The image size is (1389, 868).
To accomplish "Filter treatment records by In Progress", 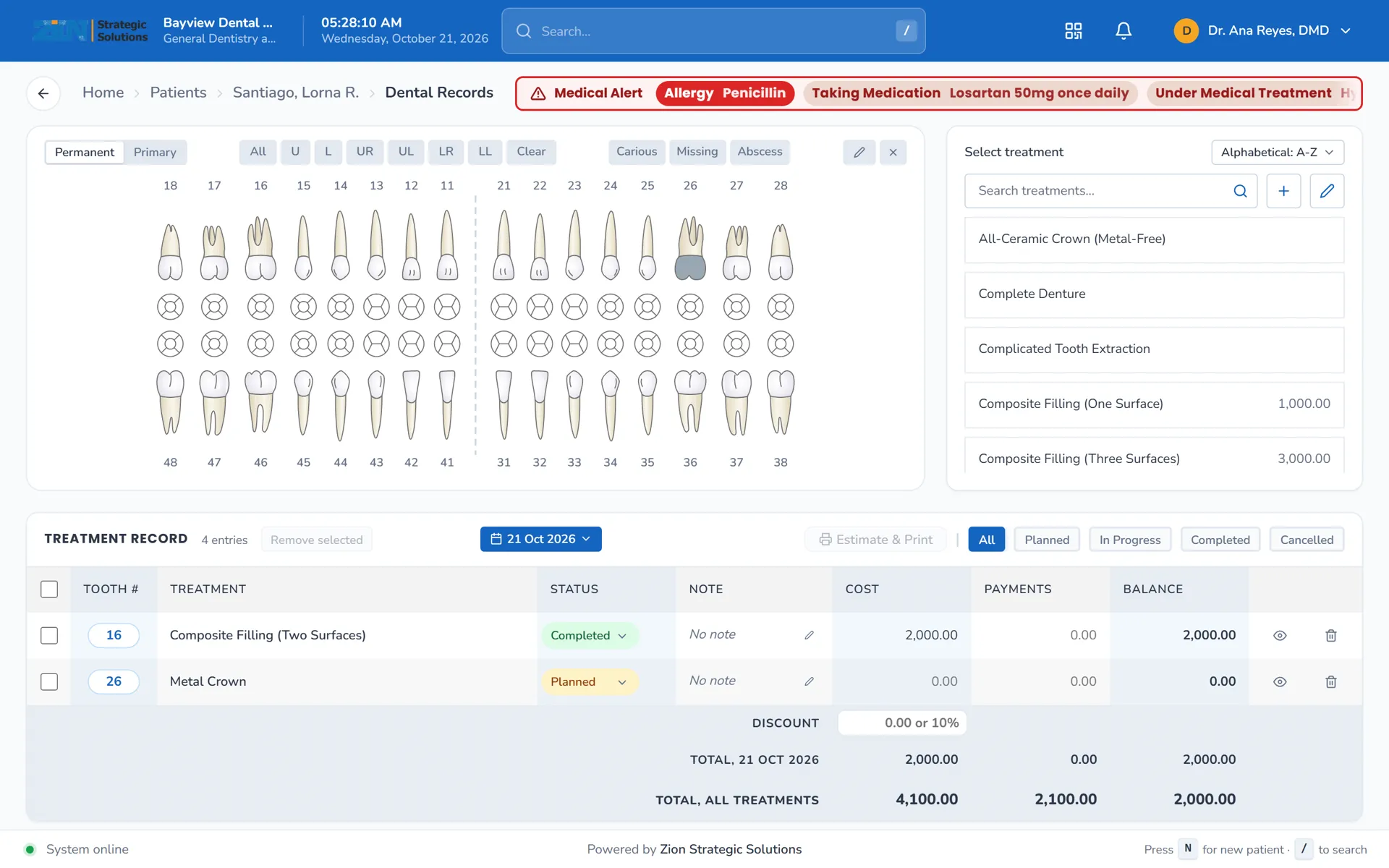I will 1129,540.
